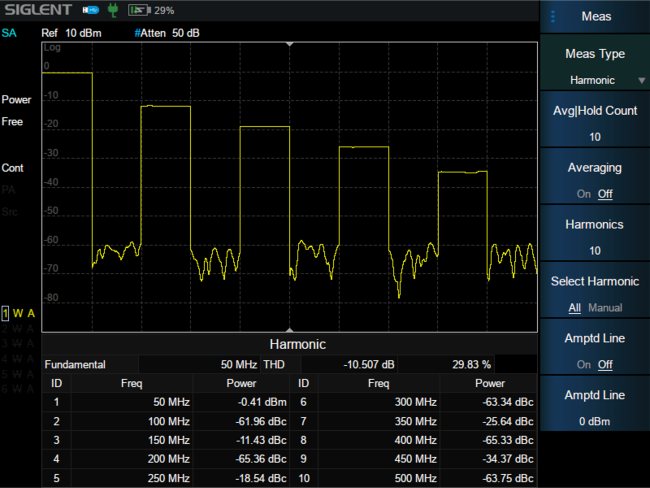Click the USB device status icon
650x488 pixels.
(x=91, y=11)
